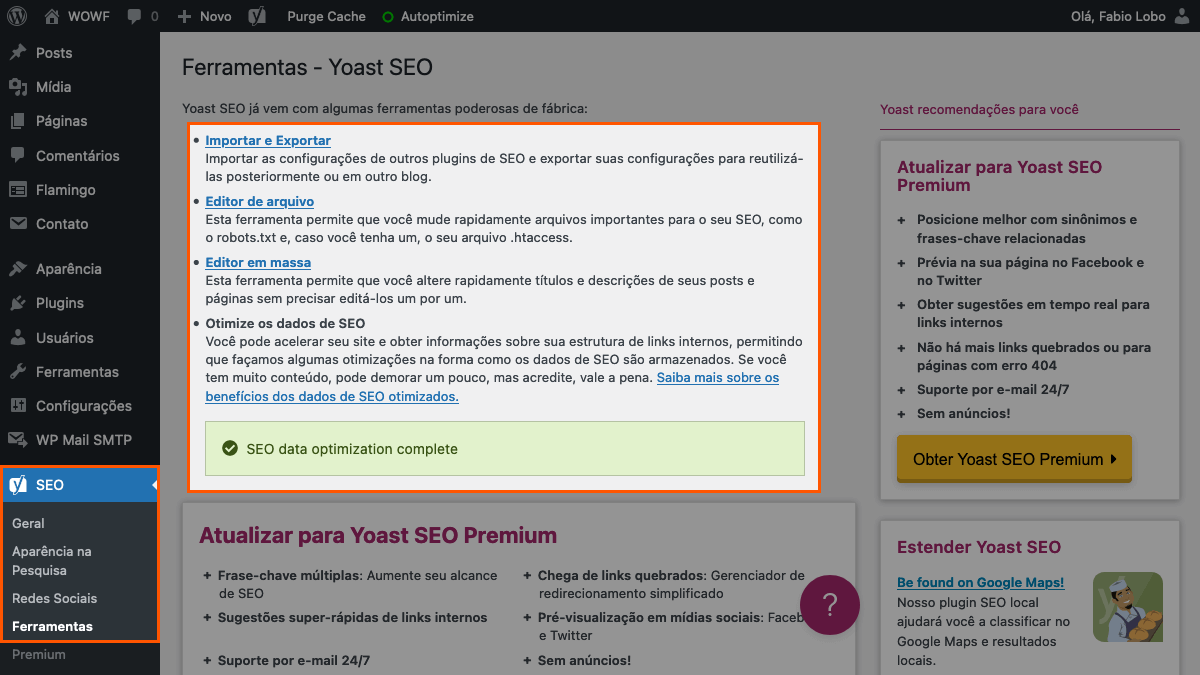This screenshot has width=1200, height=675.
Task: Open Be found on Google Maps link
Action: tap(980, 582)
